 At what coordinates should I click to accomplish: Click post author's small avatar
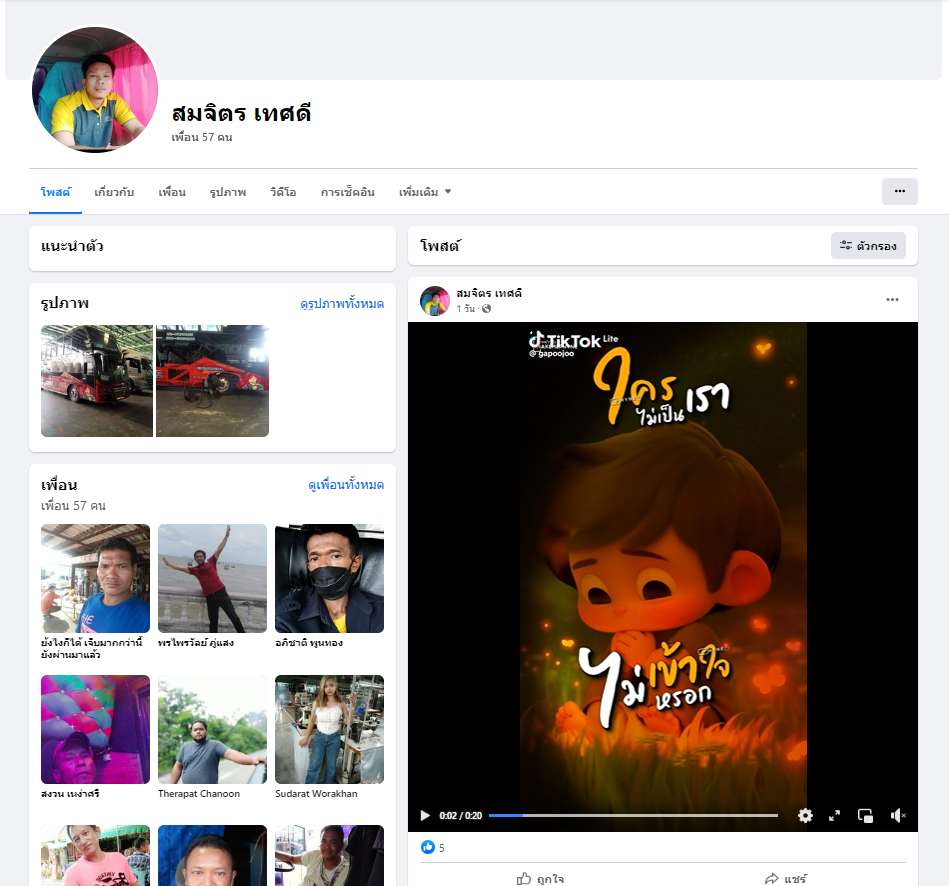point(435,301)
